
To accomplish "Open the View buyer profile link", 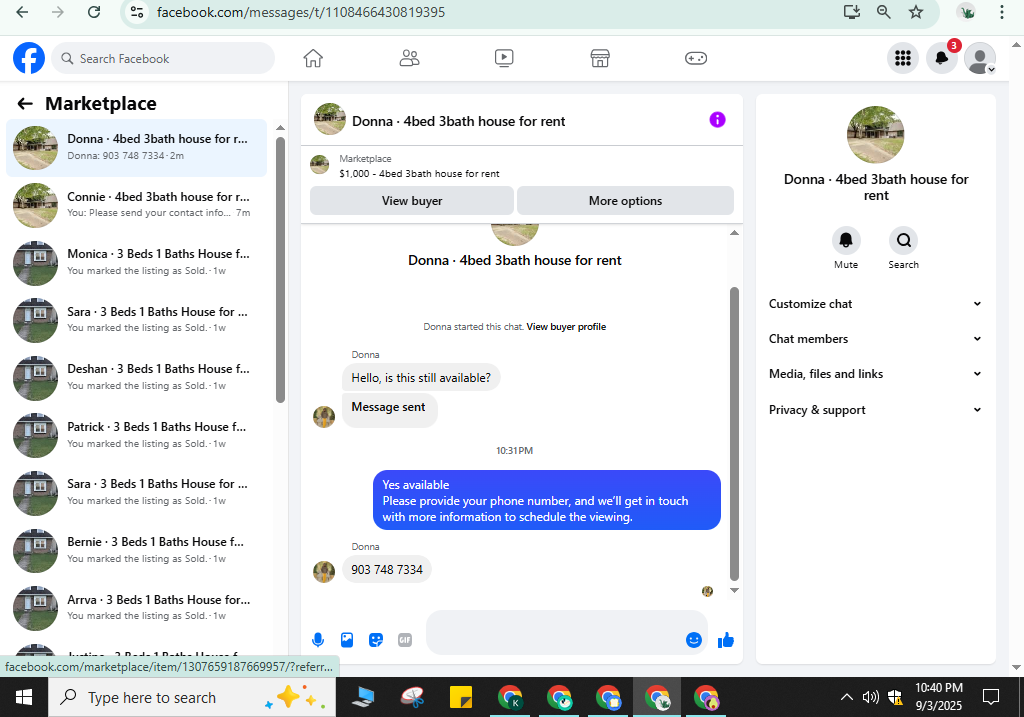I will coord(566,327).
